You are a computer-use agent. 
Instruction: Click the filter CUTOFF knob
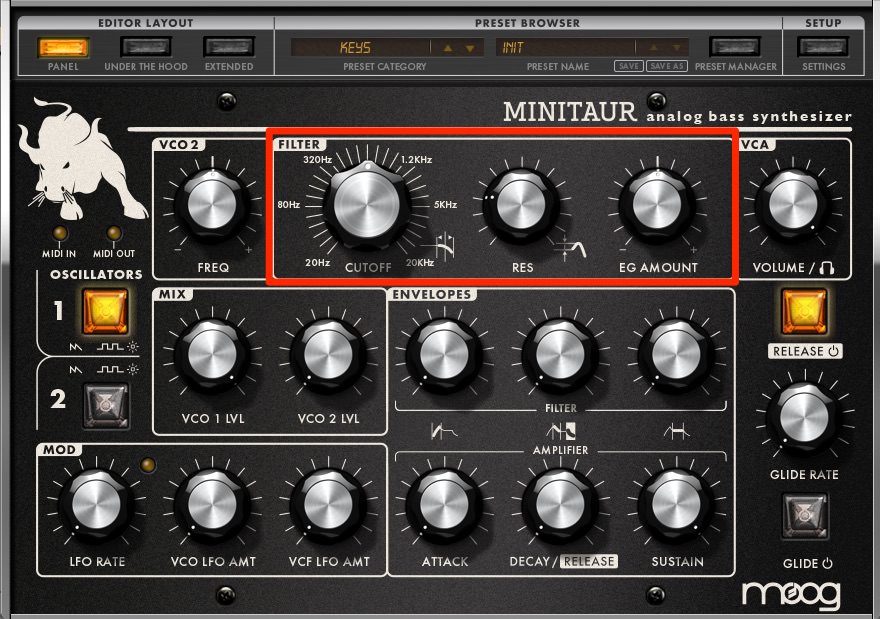pos(368,204)
